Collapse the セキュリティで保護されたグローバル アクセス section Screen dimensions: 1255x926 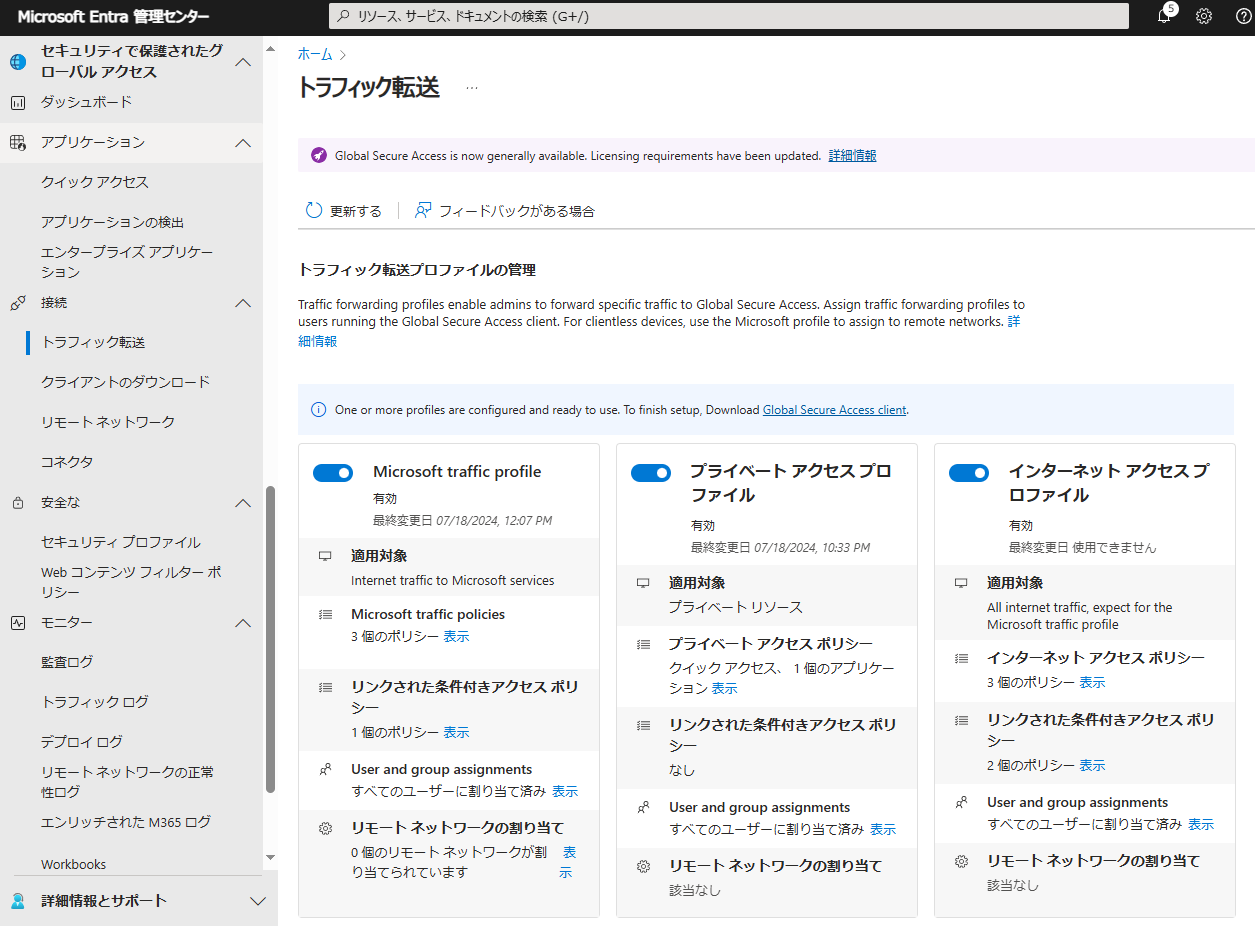243,62
